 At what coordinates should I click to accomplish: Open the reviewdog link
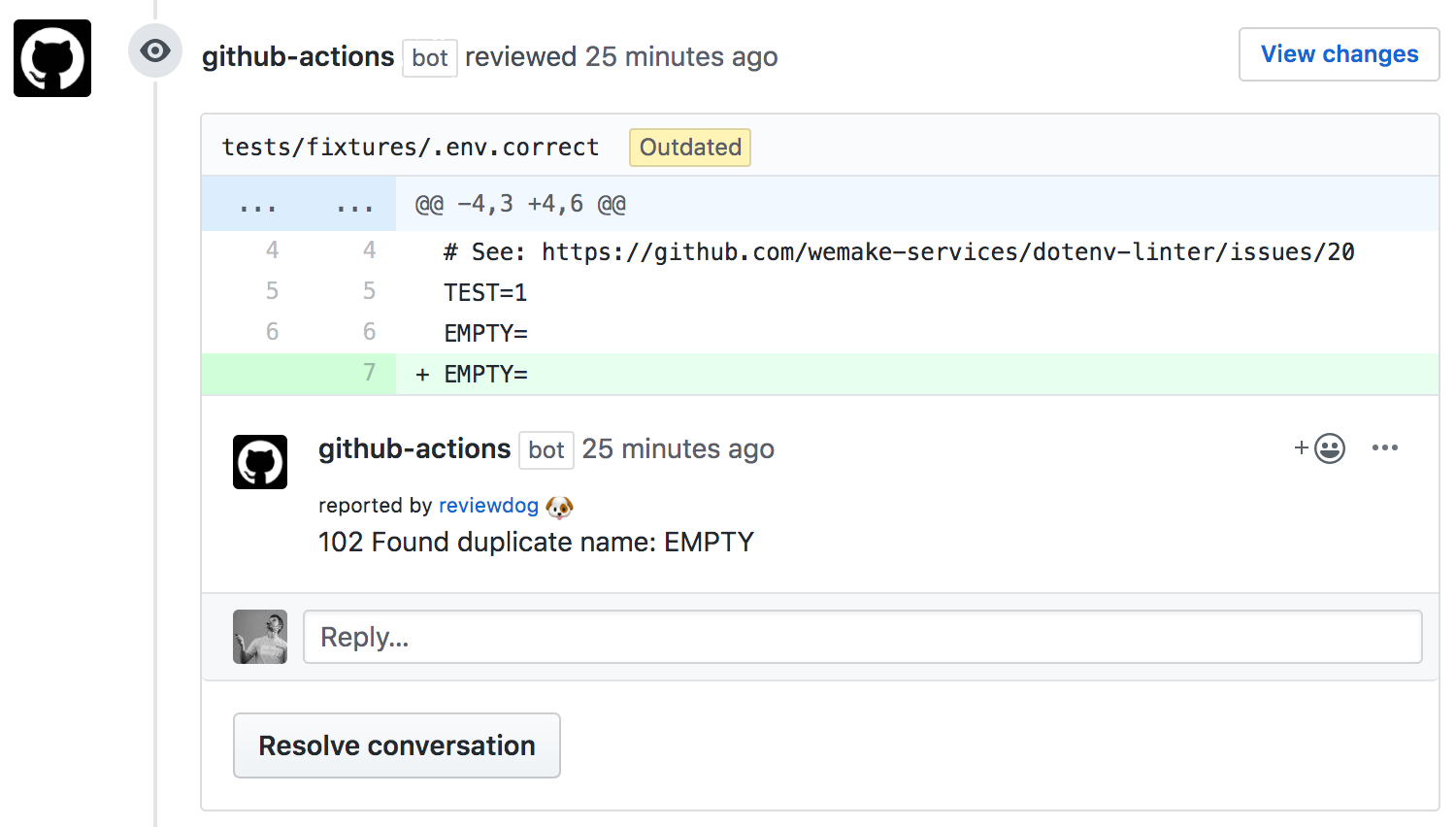tap(488, 506)
